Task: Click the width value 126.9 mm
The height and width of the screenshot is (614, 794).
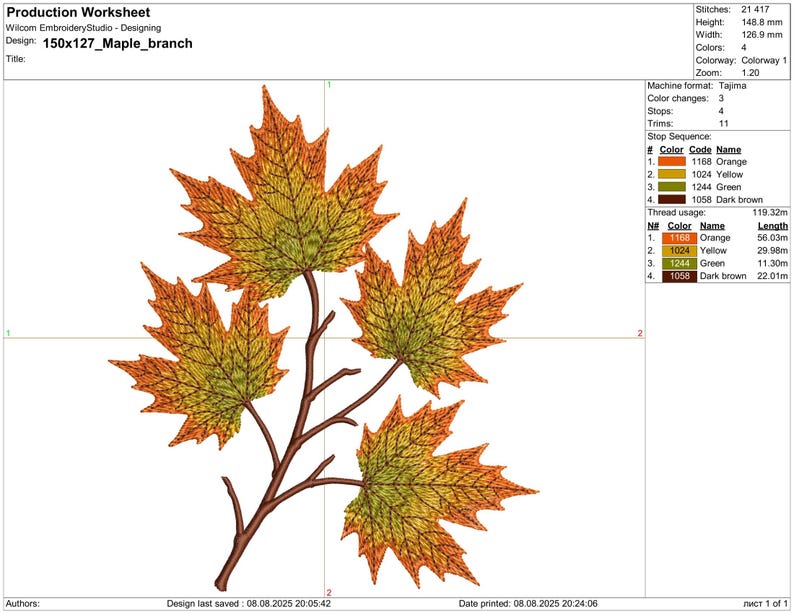Action: [x=762, y=35]
